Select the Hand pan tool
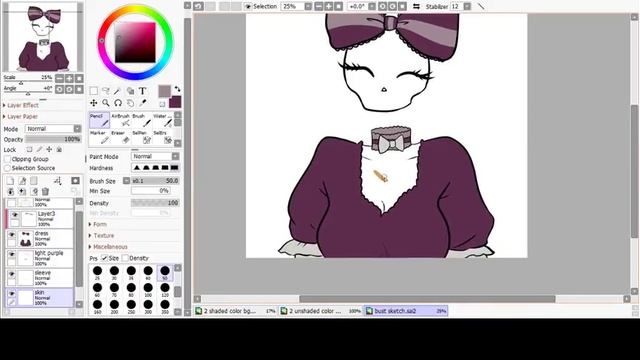 click(x=130, y=103)
